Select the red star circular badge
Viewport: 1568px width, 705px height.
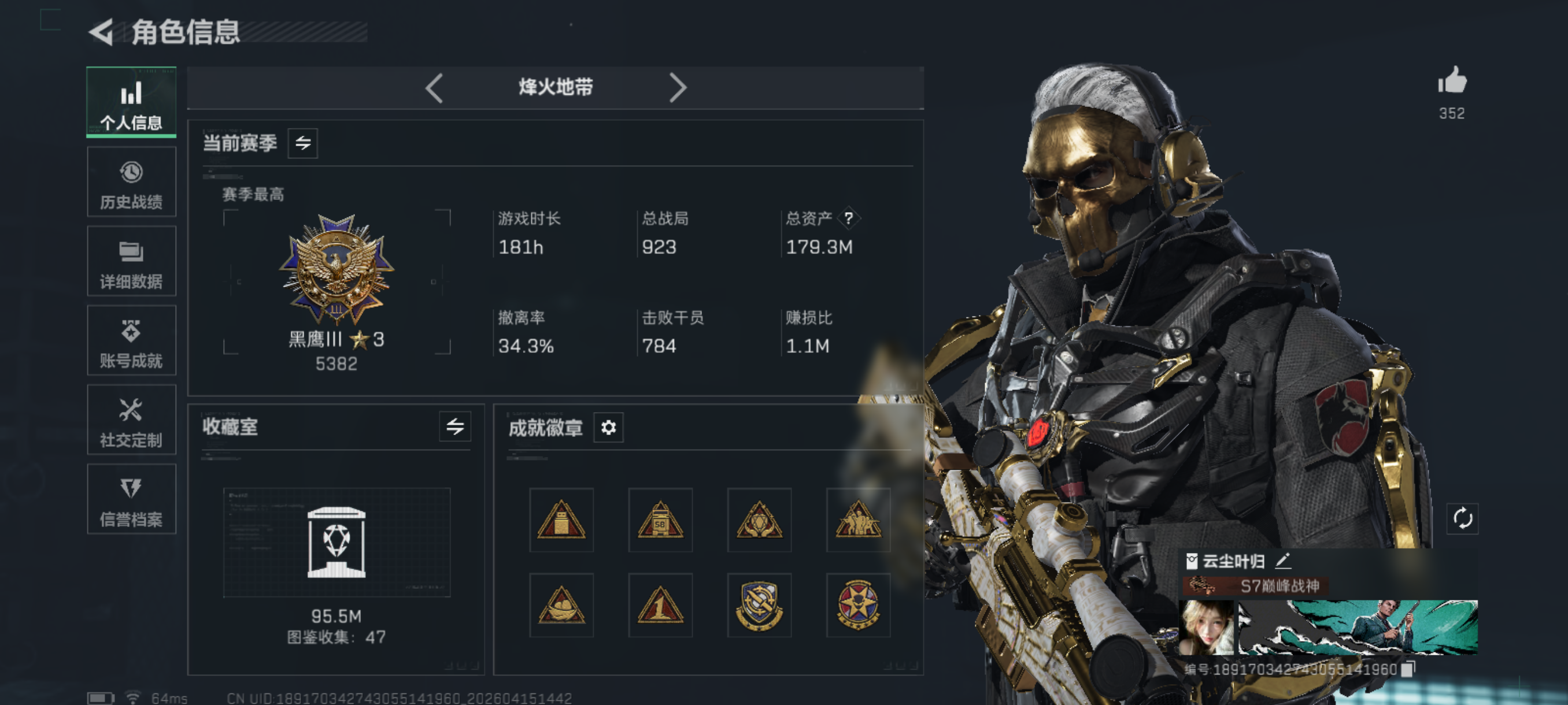click(858, 605)
